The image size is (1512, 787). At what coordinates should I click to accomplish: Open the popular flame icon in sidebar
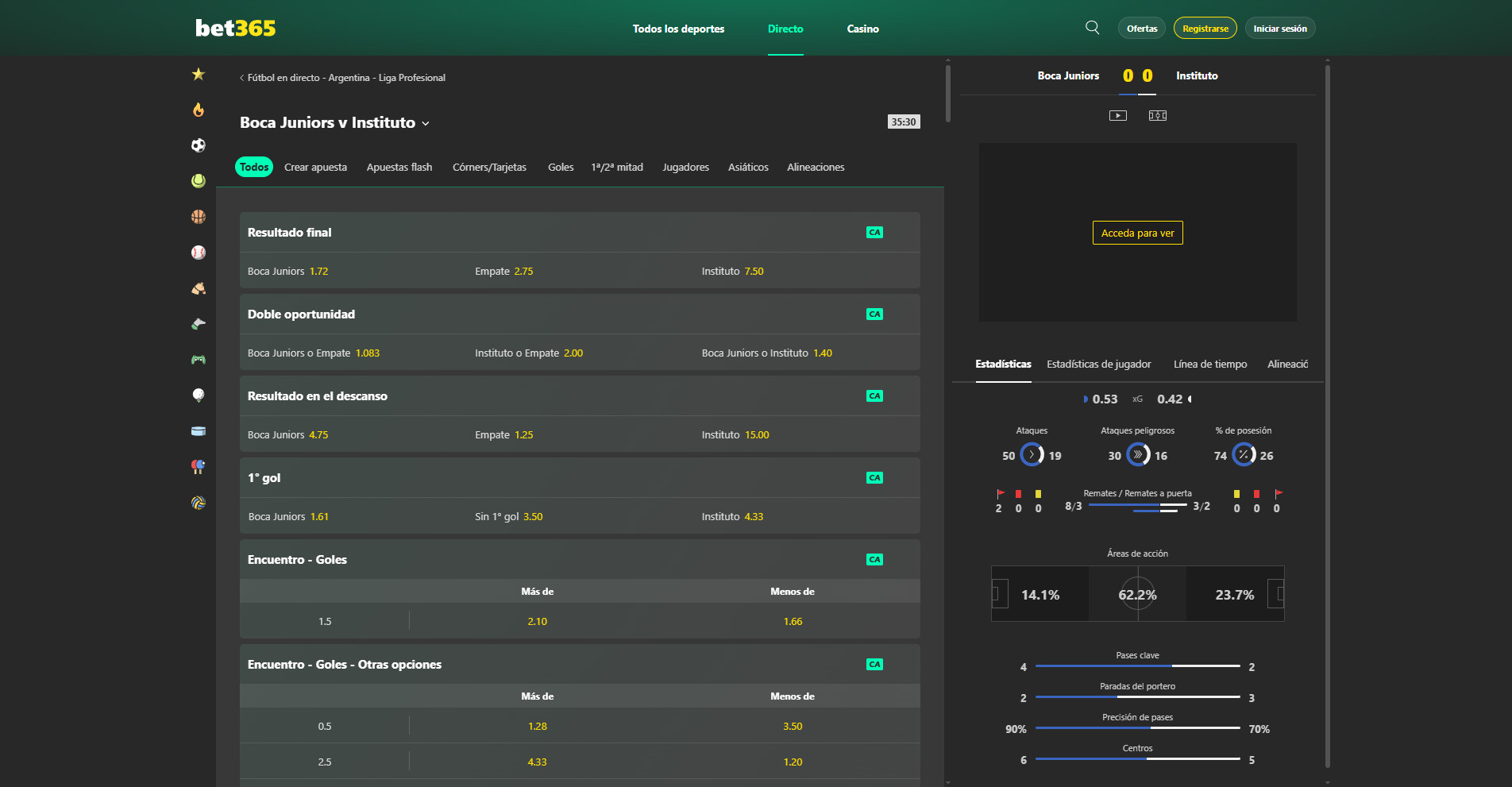tap(199, 110)
